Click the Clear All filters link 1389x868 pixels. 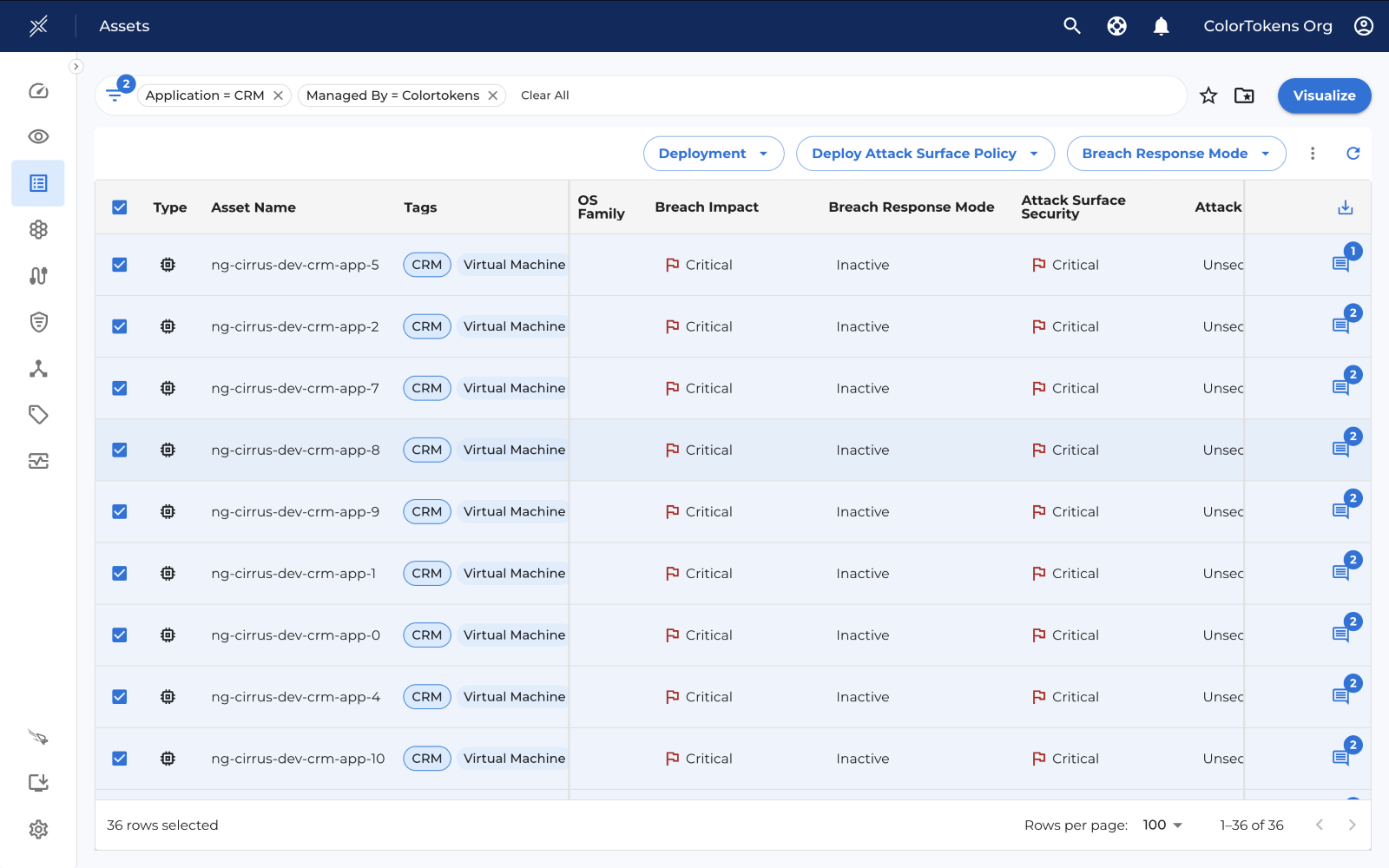pyautogui.click(x=544, y=95)
